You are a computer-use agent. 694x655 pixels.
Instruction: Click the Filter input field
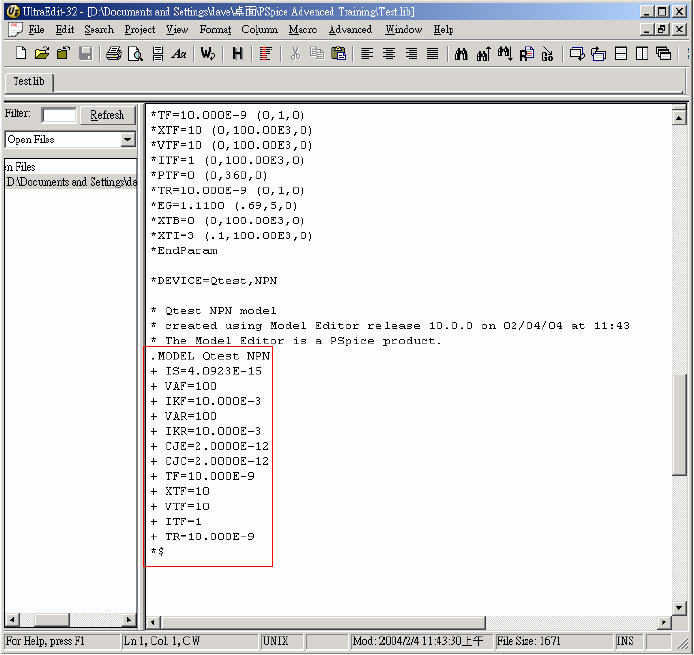(x=58, y=116)
